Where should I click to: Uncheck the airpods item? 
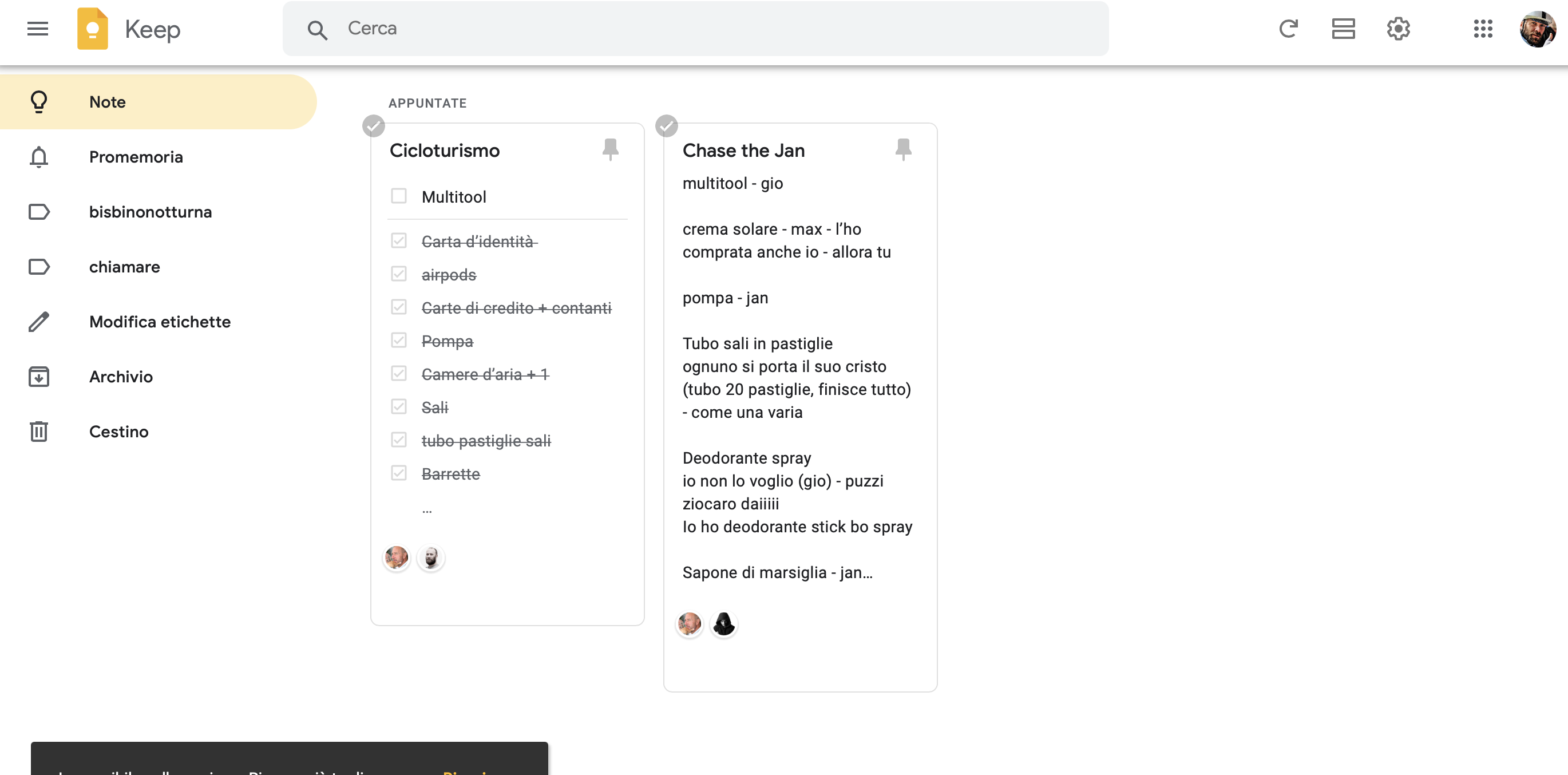[399, 275]
